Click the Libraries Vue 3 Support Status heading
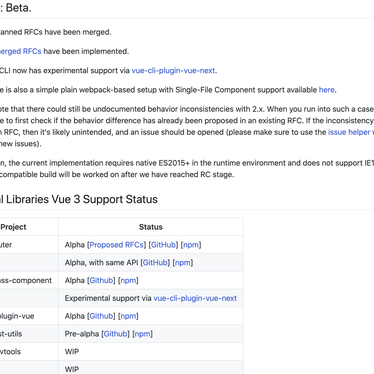374x374 pixels. (x=79, y=199)
